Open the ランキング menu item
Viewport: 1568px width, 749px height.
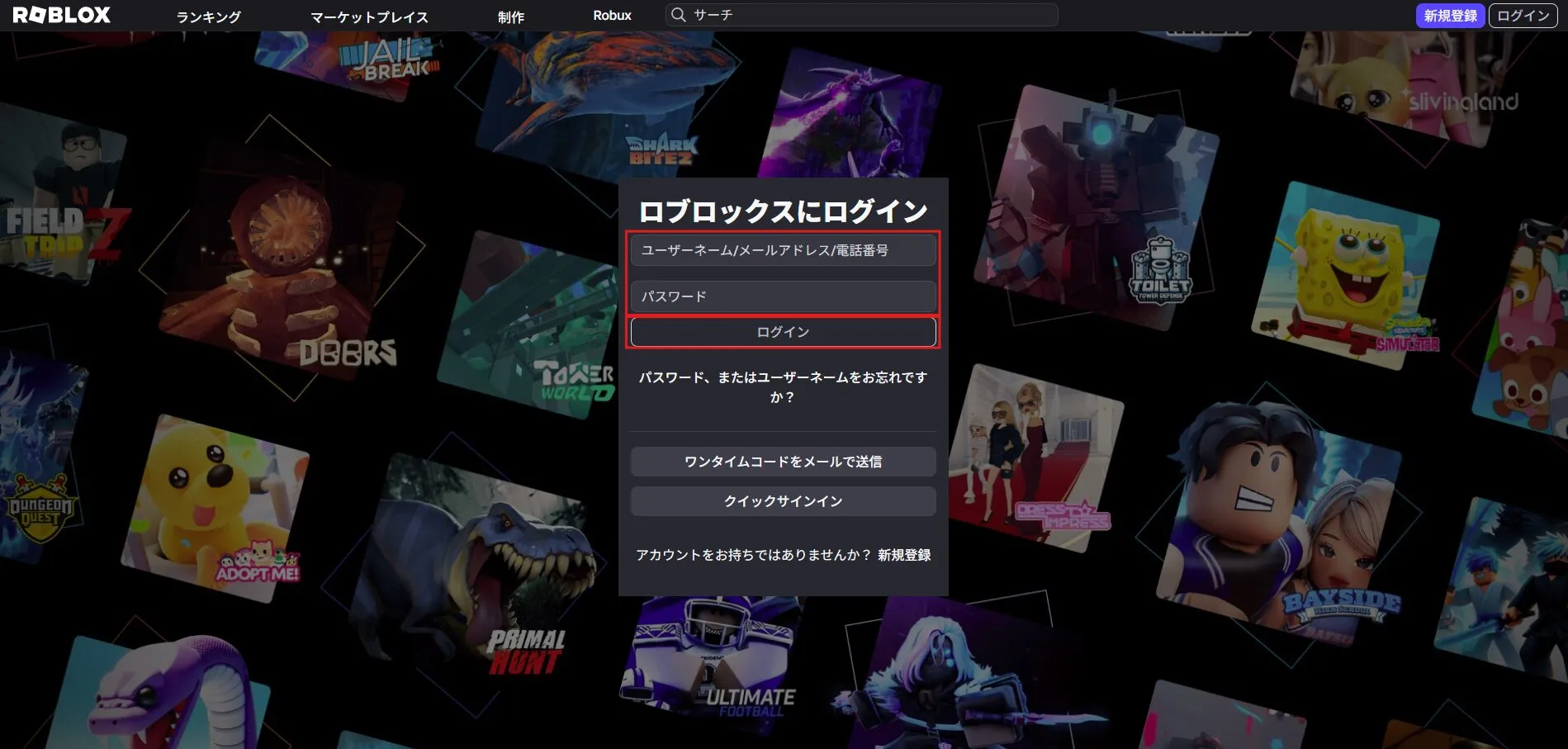point(208,17)
